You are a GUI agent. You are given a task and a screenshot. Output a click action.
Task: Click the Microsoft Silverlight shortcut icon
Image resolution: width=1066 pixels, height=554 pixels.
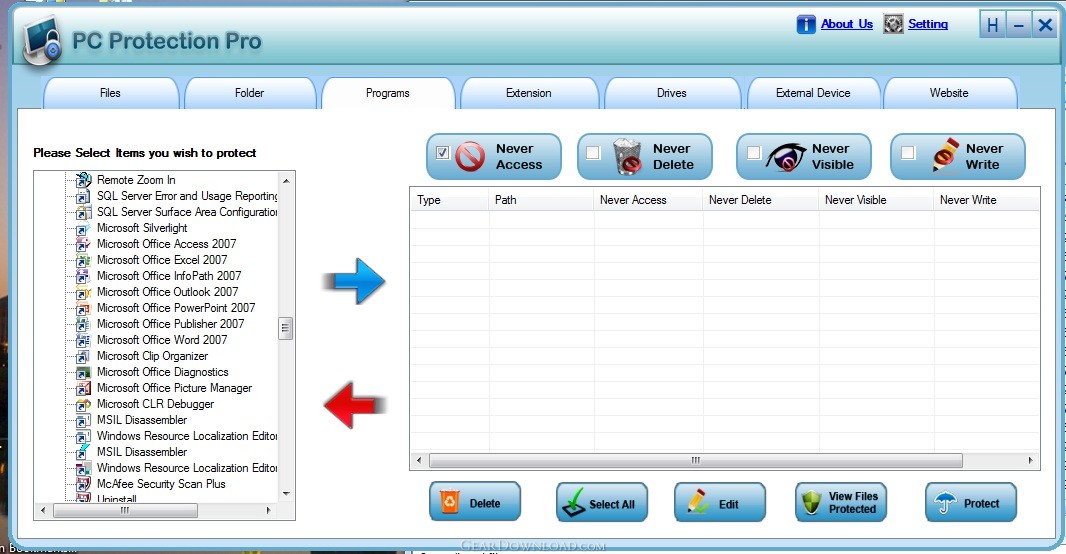pos(83,228)
